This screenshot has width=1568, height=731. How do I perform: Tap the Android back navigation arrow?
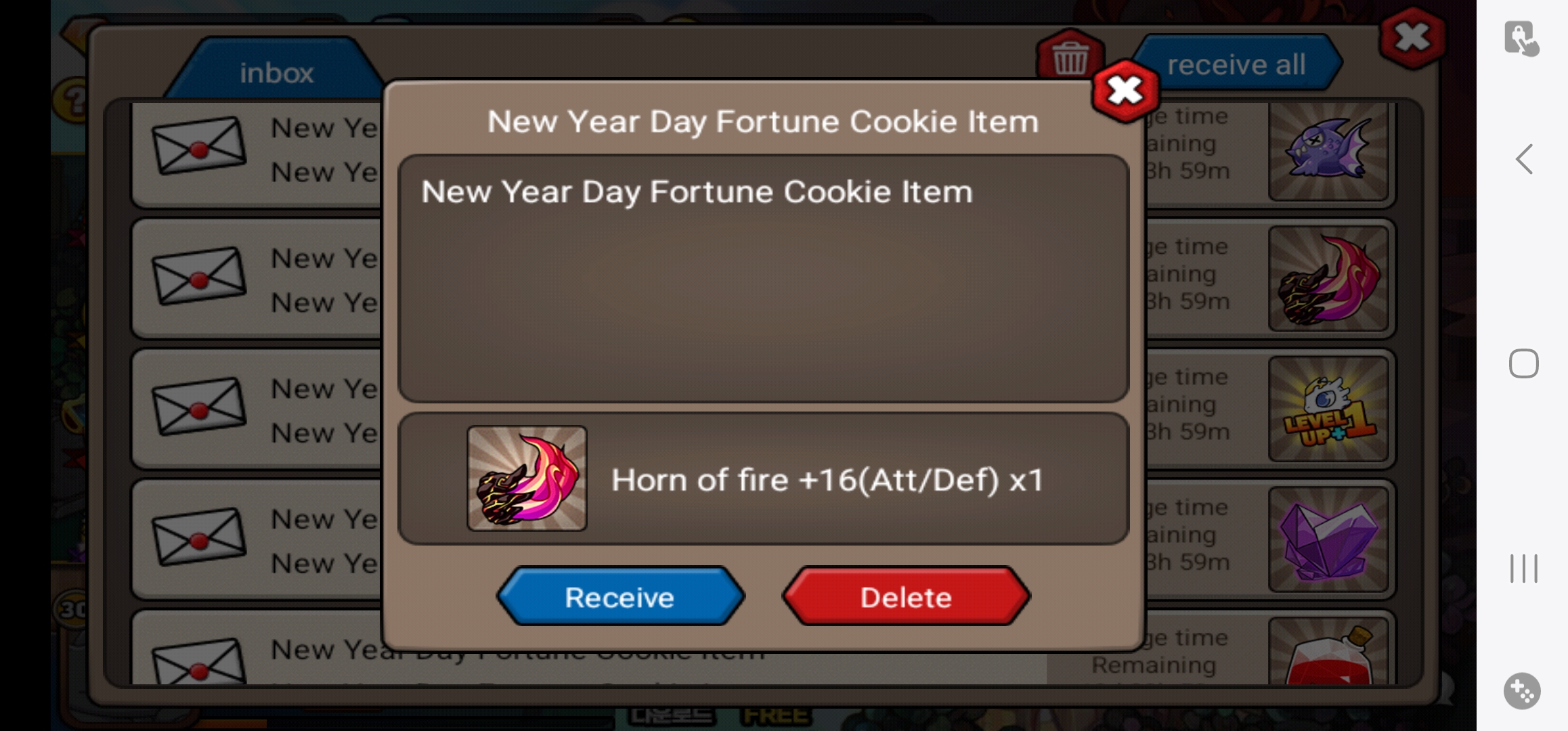tap(1523, 160)
